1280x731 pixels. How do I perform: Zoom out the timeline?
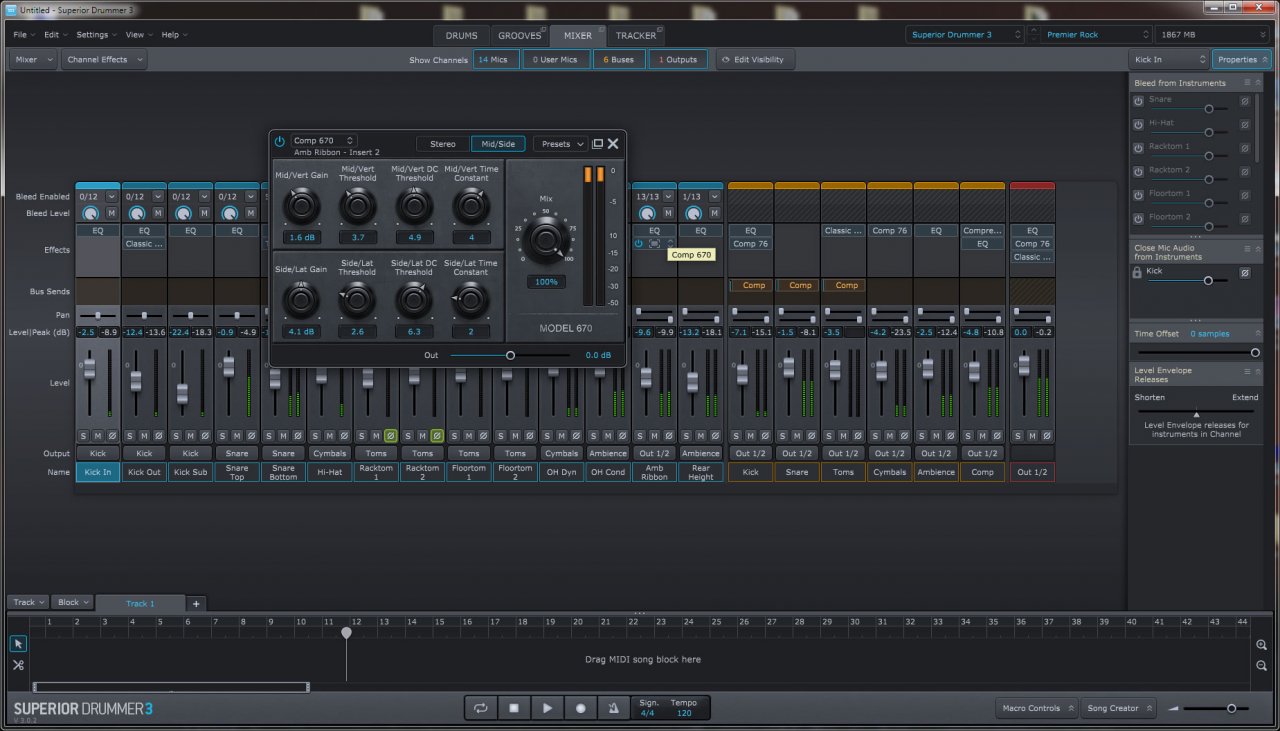[1262, 667]
